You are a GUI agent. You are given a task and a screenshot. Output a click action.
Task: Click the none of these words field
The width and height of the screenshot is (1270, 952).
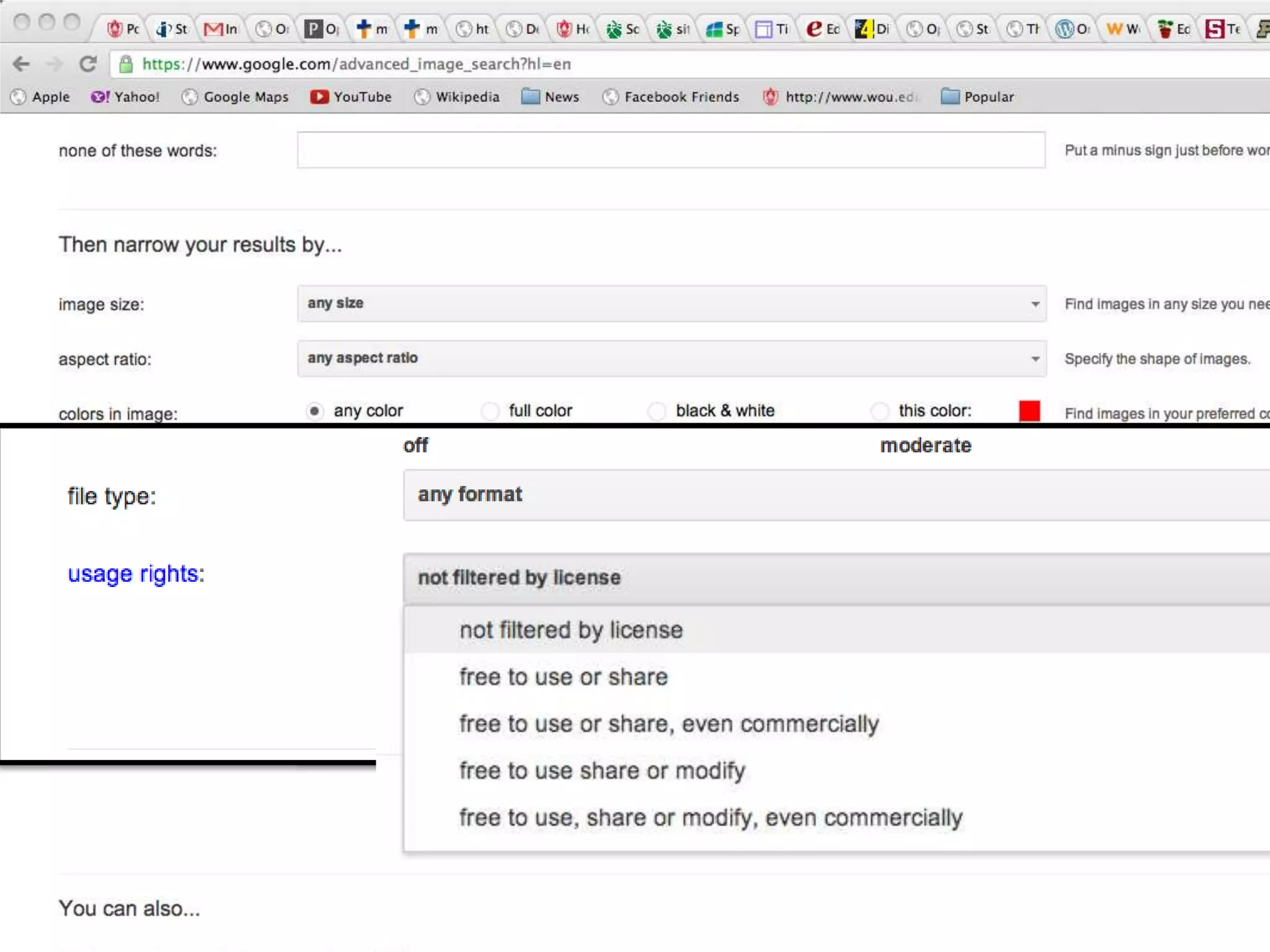point(670,150)
